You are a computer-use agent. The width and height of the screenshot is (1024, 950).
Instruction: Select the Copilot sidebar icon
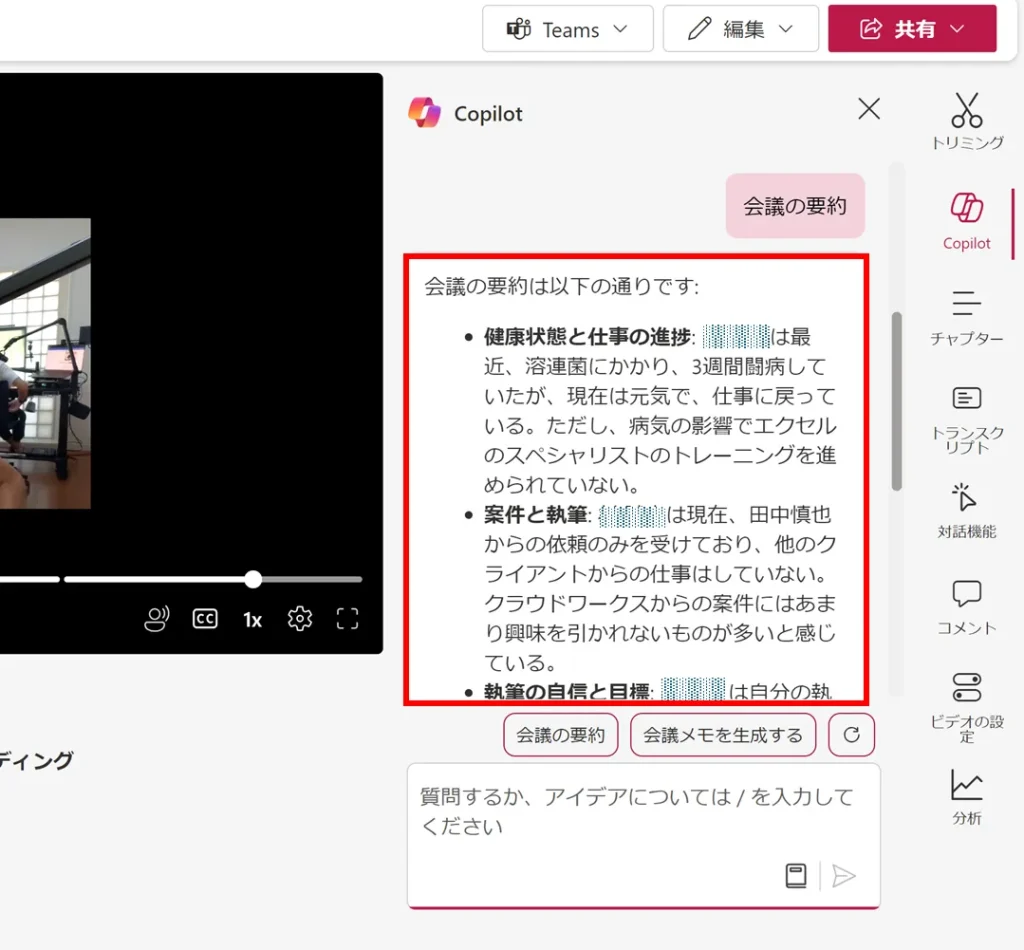(x=966, y=220)
